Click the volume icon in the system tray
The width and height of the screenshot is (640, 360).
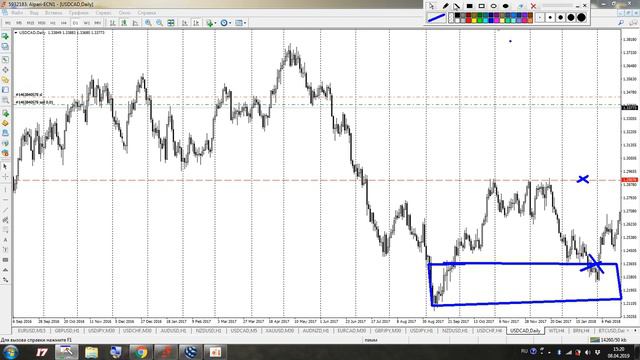tap(588, 352)
